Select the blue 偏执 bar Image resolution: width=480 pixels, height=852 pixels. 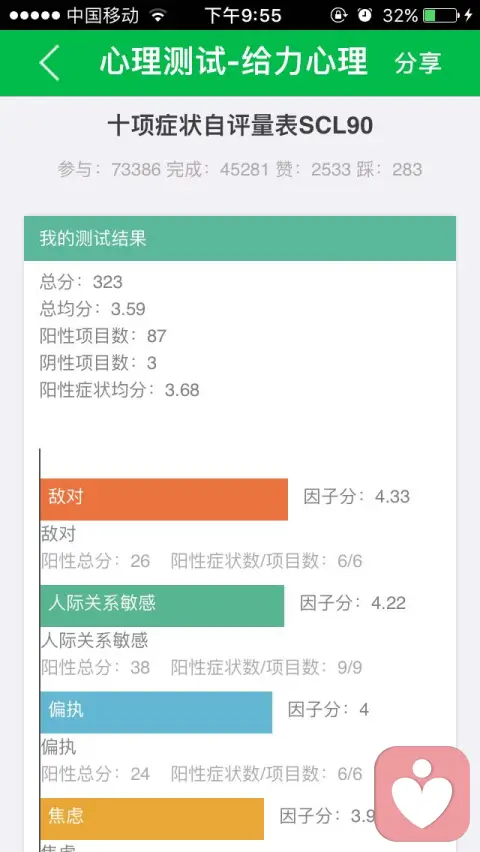(156, 712)
